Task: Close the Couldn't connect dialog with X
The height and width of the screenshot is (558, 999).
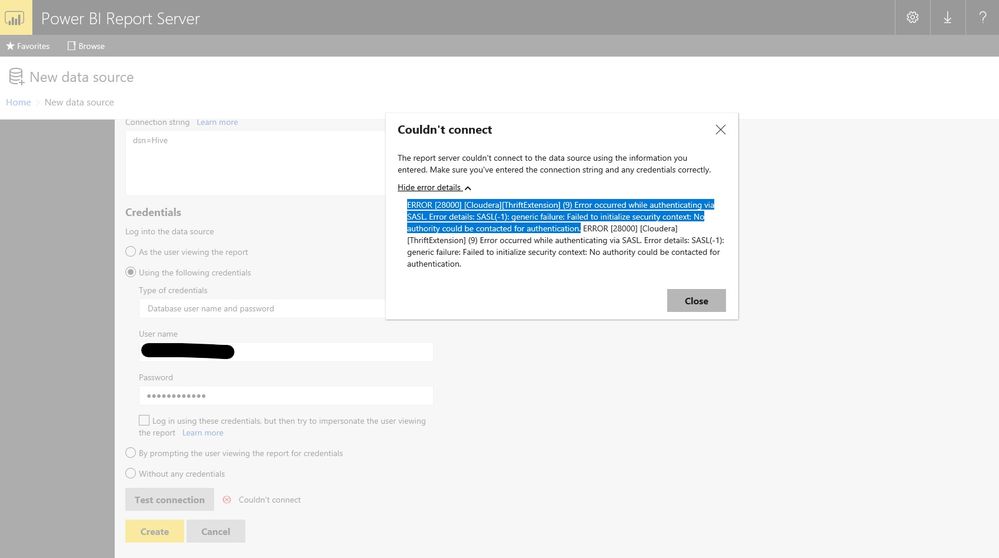Action: point(721,129)
